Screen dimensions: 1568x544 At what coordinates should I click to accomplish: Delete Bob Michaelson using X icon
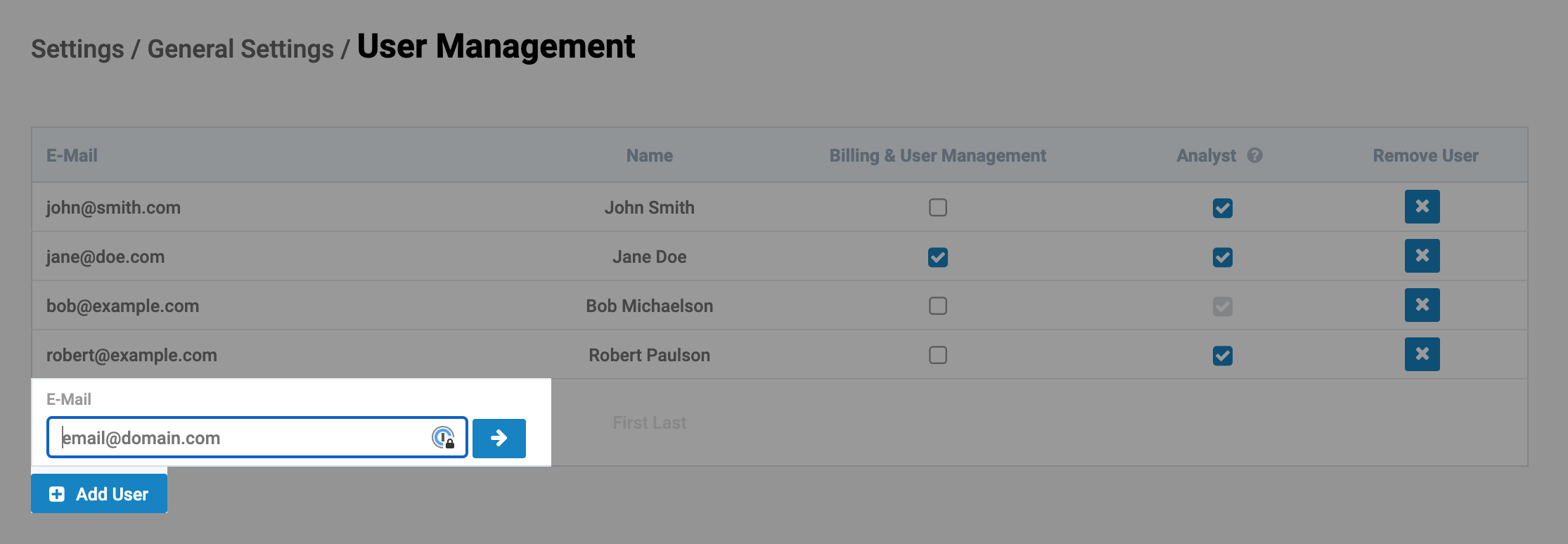(1422, 305)
